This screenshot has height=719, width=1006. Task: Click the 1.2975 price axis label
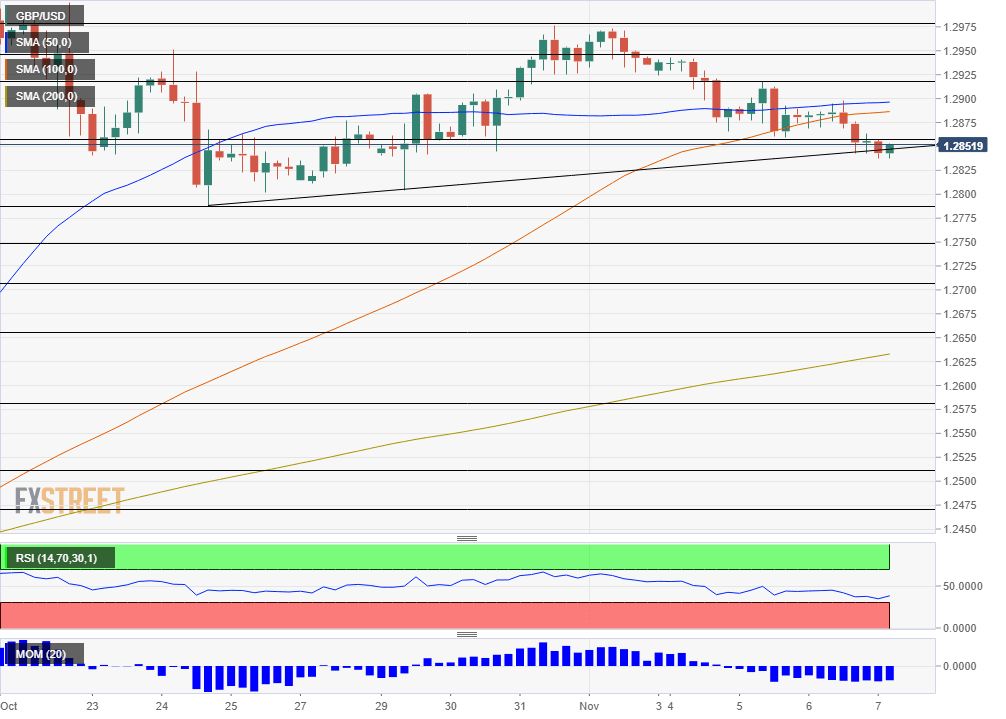(x=960, y=28)
